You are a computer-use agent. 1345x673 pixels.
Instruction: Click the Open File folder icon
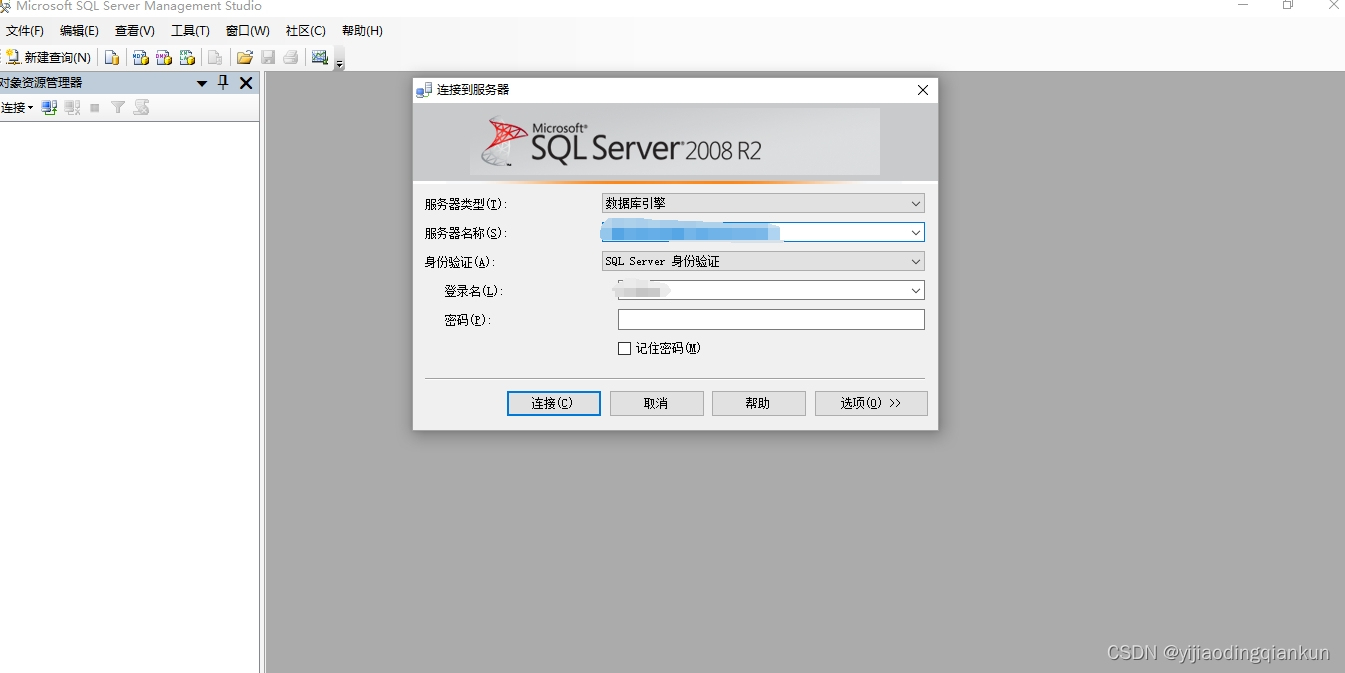(x=244, y=57)
